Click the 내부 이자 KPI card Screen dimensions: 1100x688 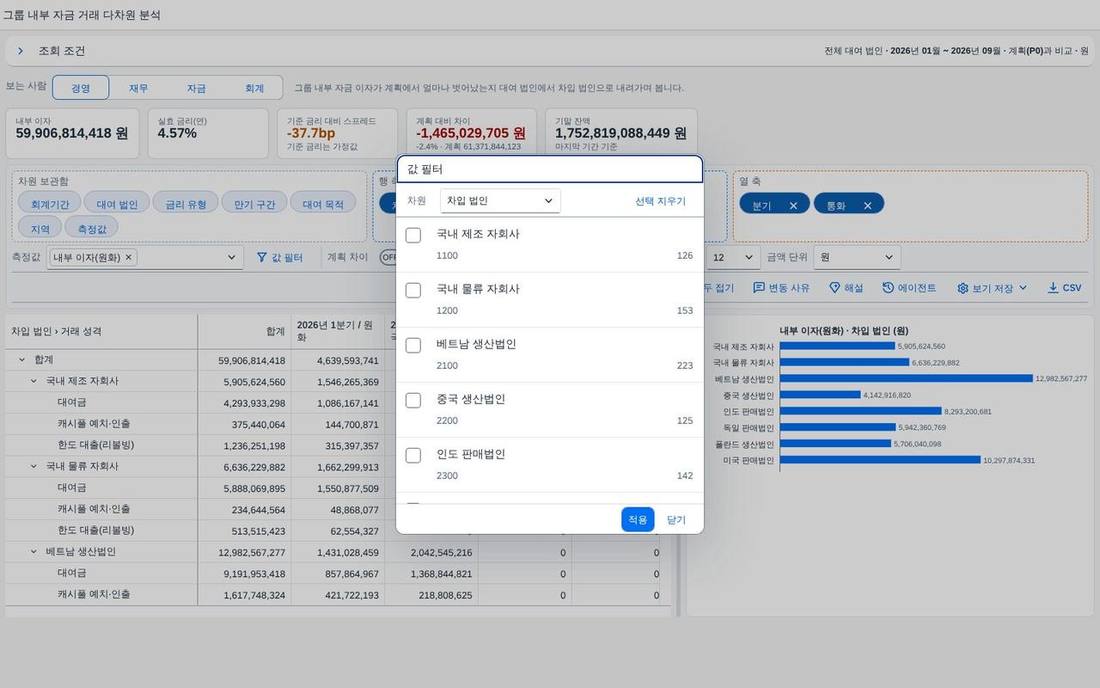[x=72, y=133]
